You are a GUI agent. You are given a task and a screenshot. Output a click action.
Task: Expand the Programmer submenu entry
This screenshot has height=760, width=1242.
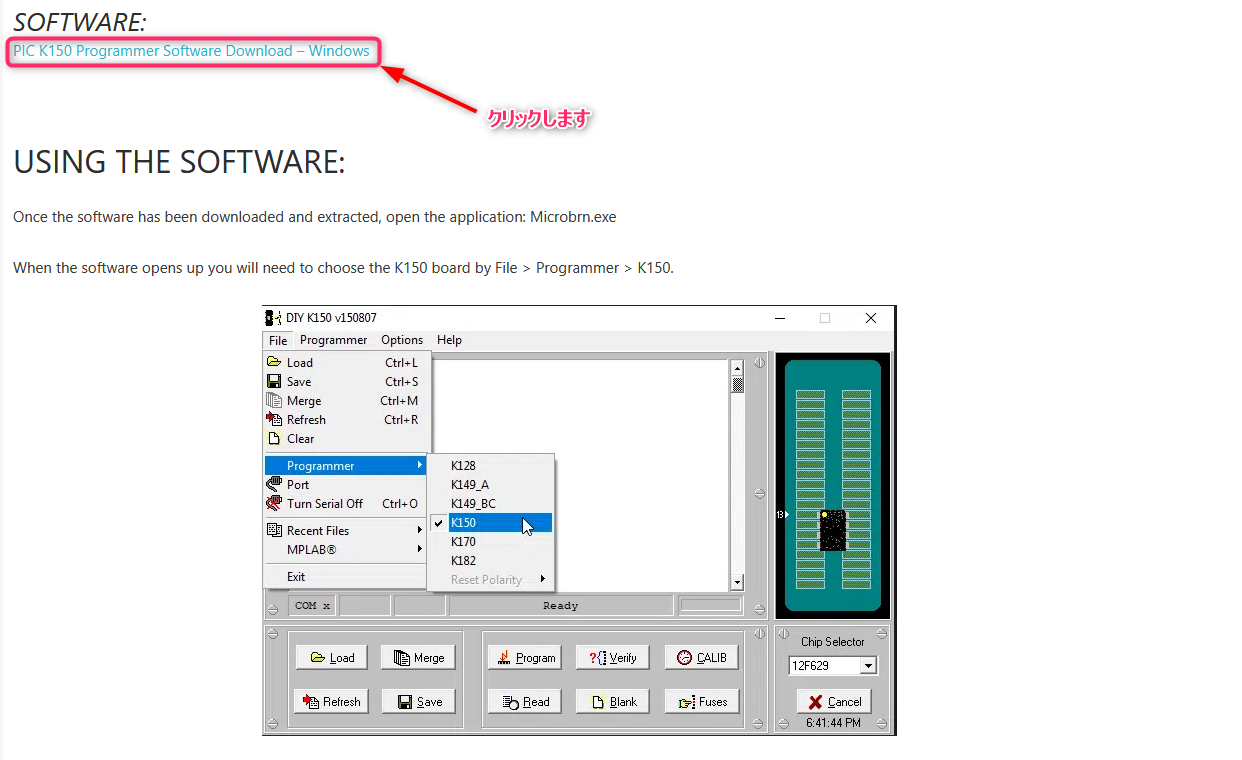coord(346,465)
